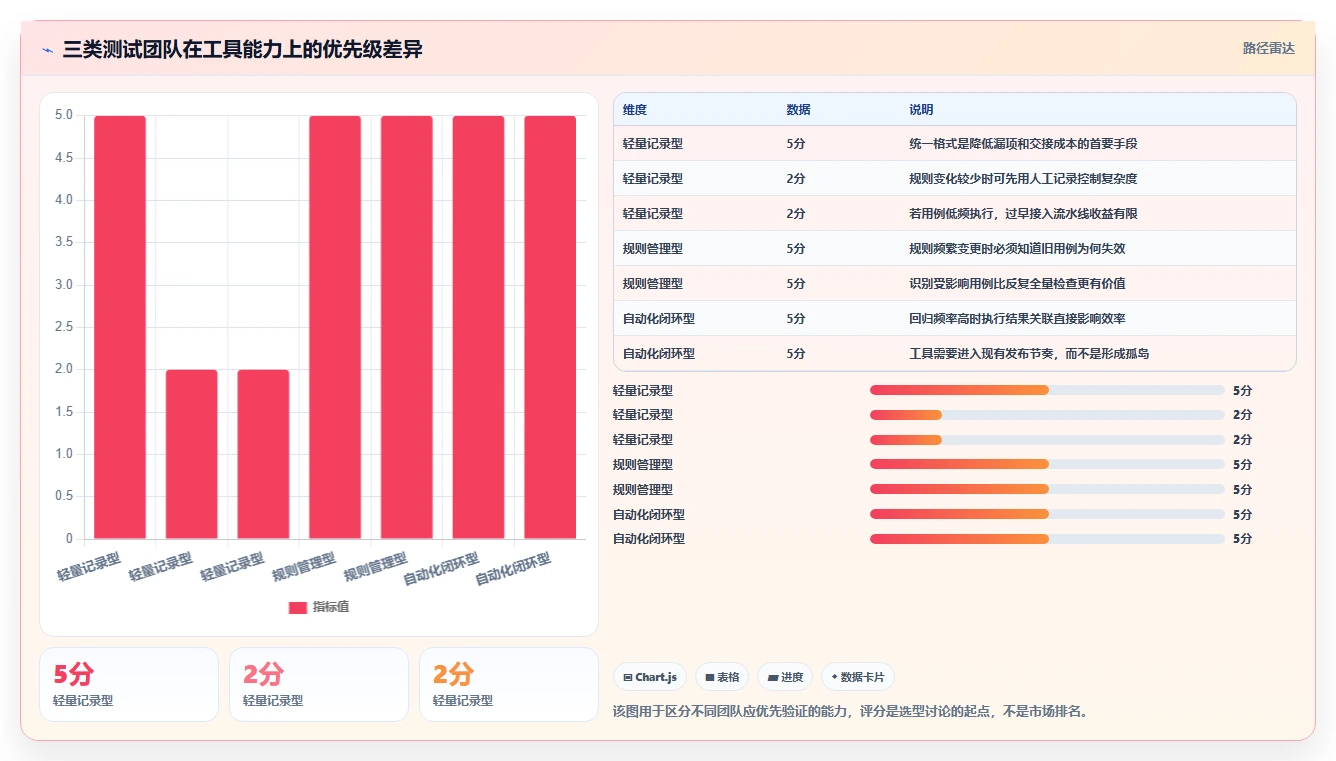Click 规则管理型 in the 识别受影响用例 row
This screenshot has width=1336, height=761.
coord(653,284)
